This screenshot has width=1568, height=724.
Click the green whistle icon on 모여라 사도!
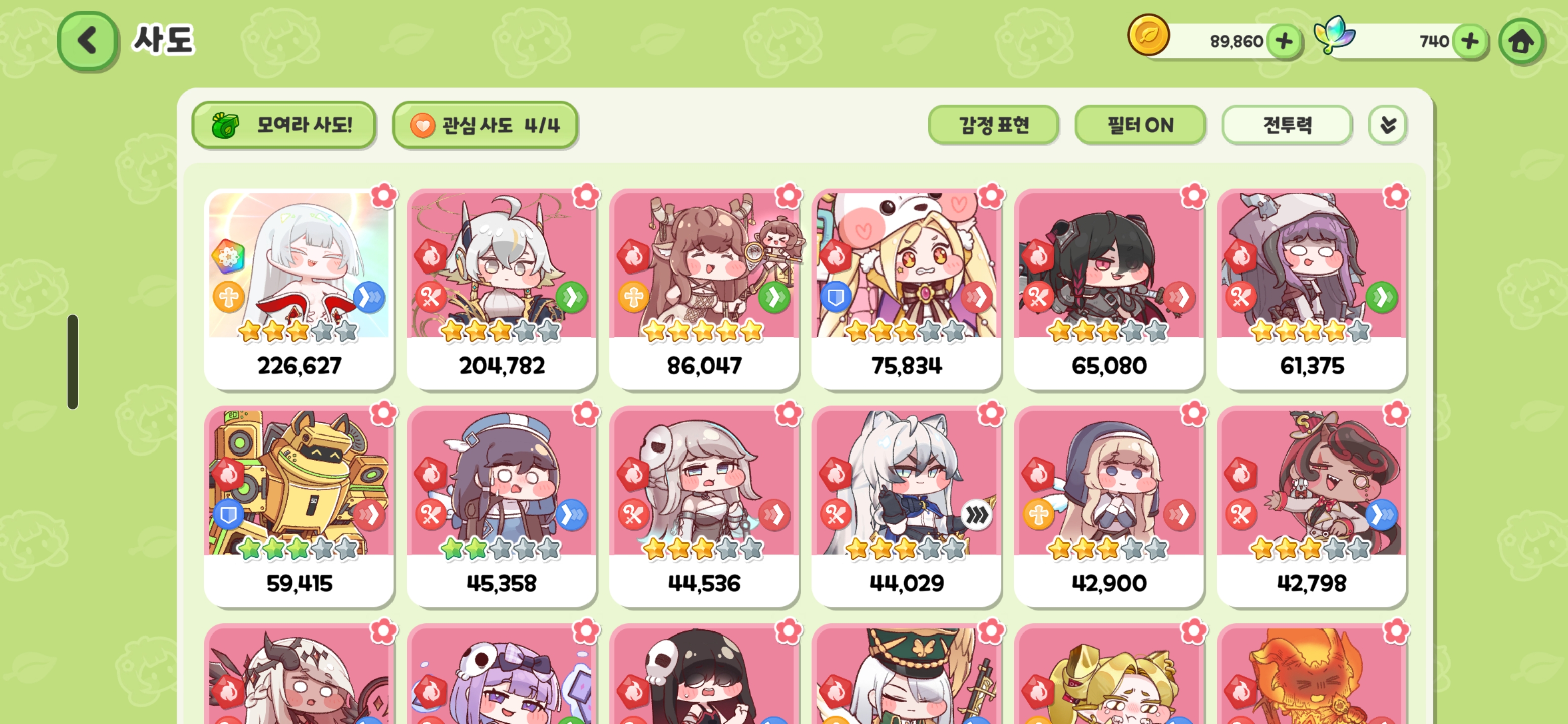tap(225, 125)
